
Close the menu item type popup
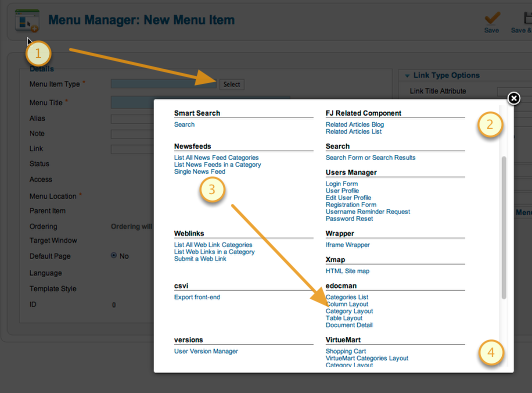514,98
